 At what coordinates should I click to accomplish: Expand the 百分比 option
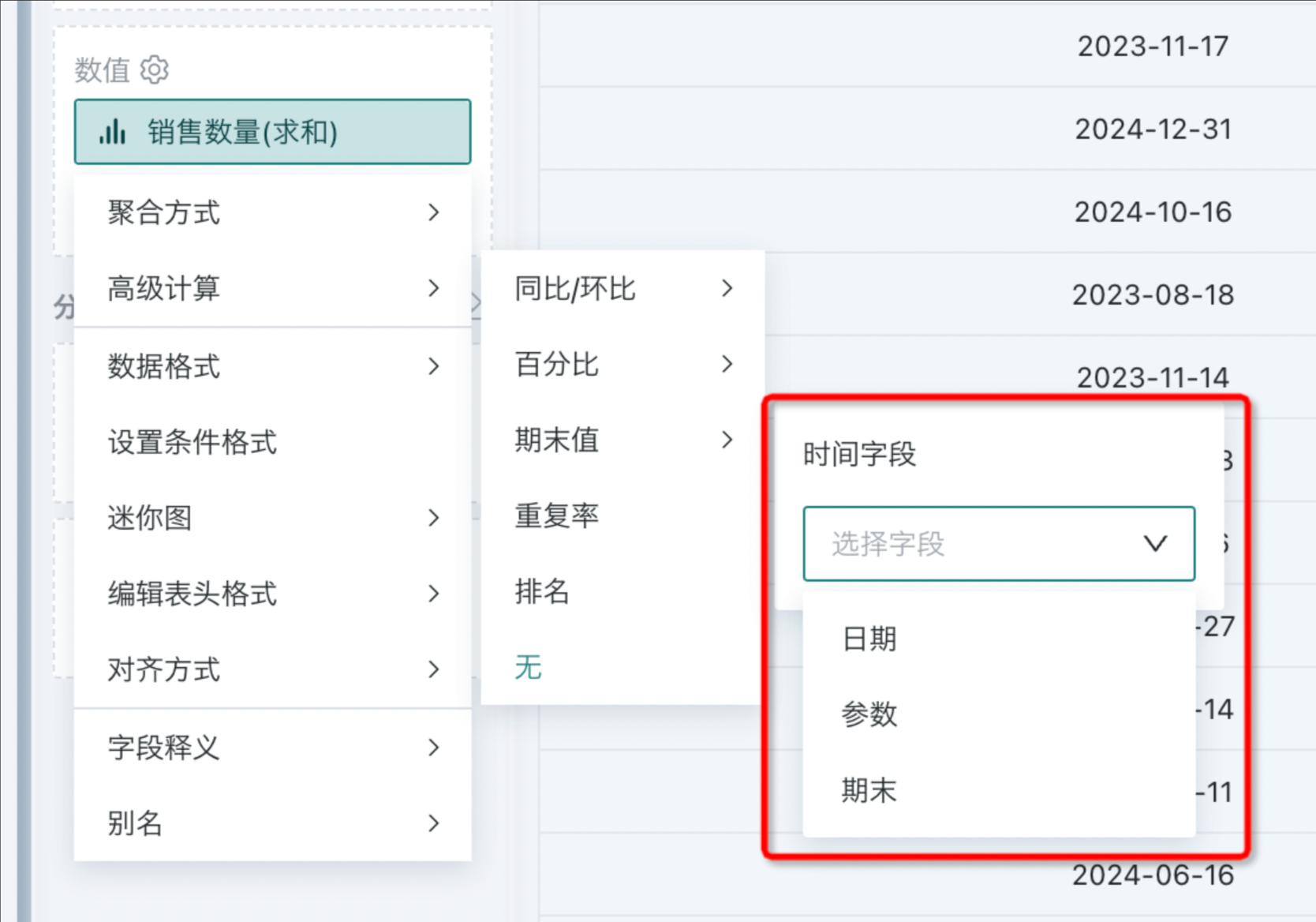(622, 365)
